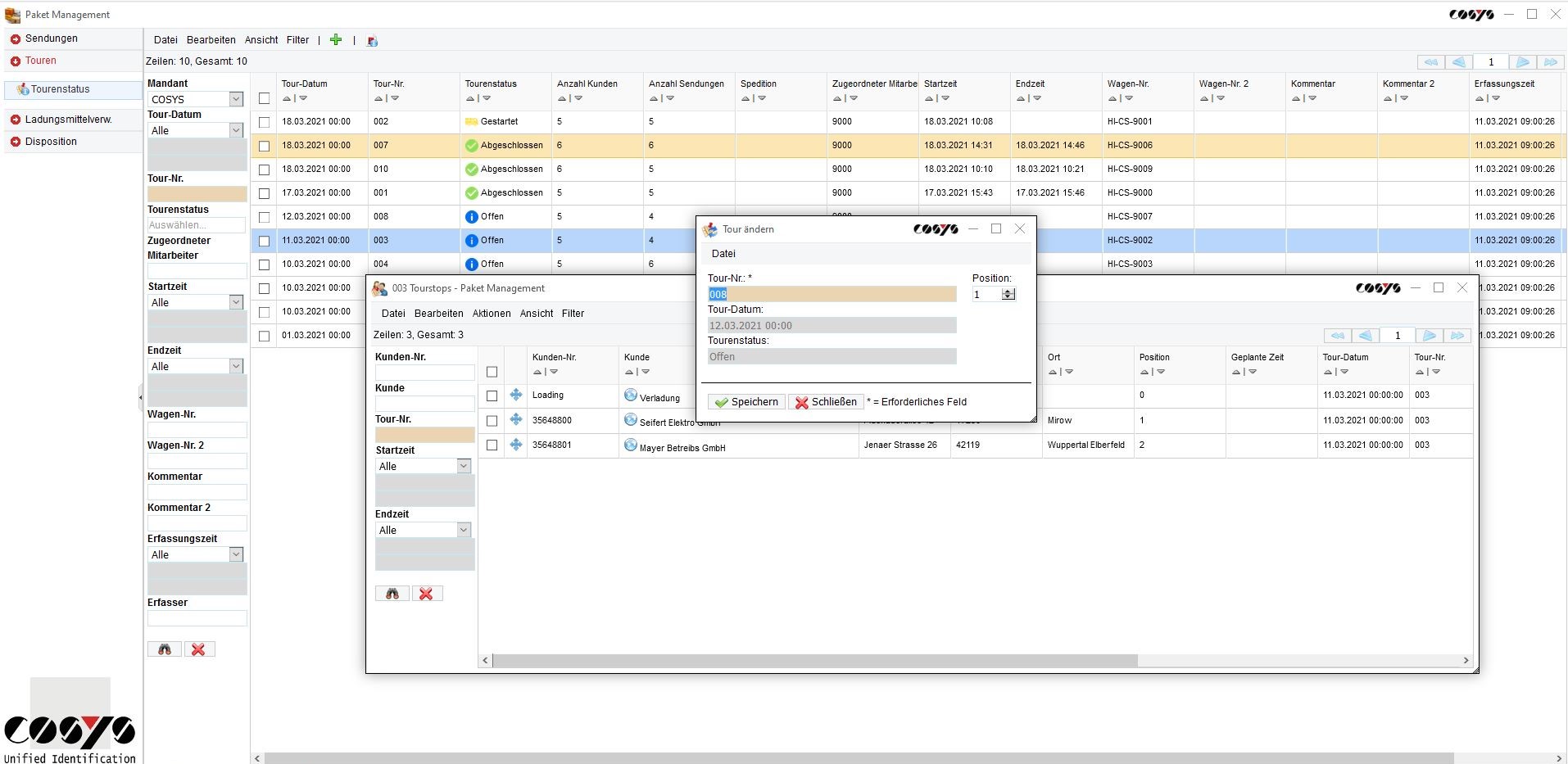Open the Erfassungszeit filter dropdown
This screenshot has width=1568, height=764.
[x=236, y=554]
